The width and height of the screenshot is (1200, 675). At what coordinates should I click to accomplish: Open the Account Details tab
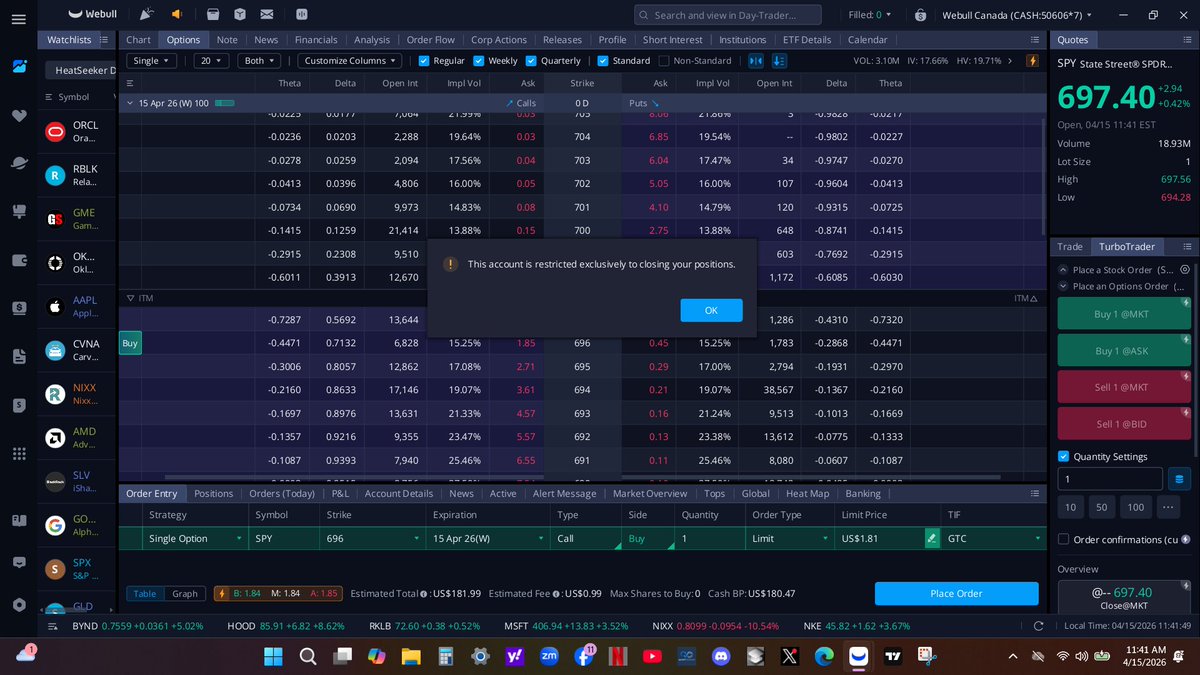[x=399, y=493]
